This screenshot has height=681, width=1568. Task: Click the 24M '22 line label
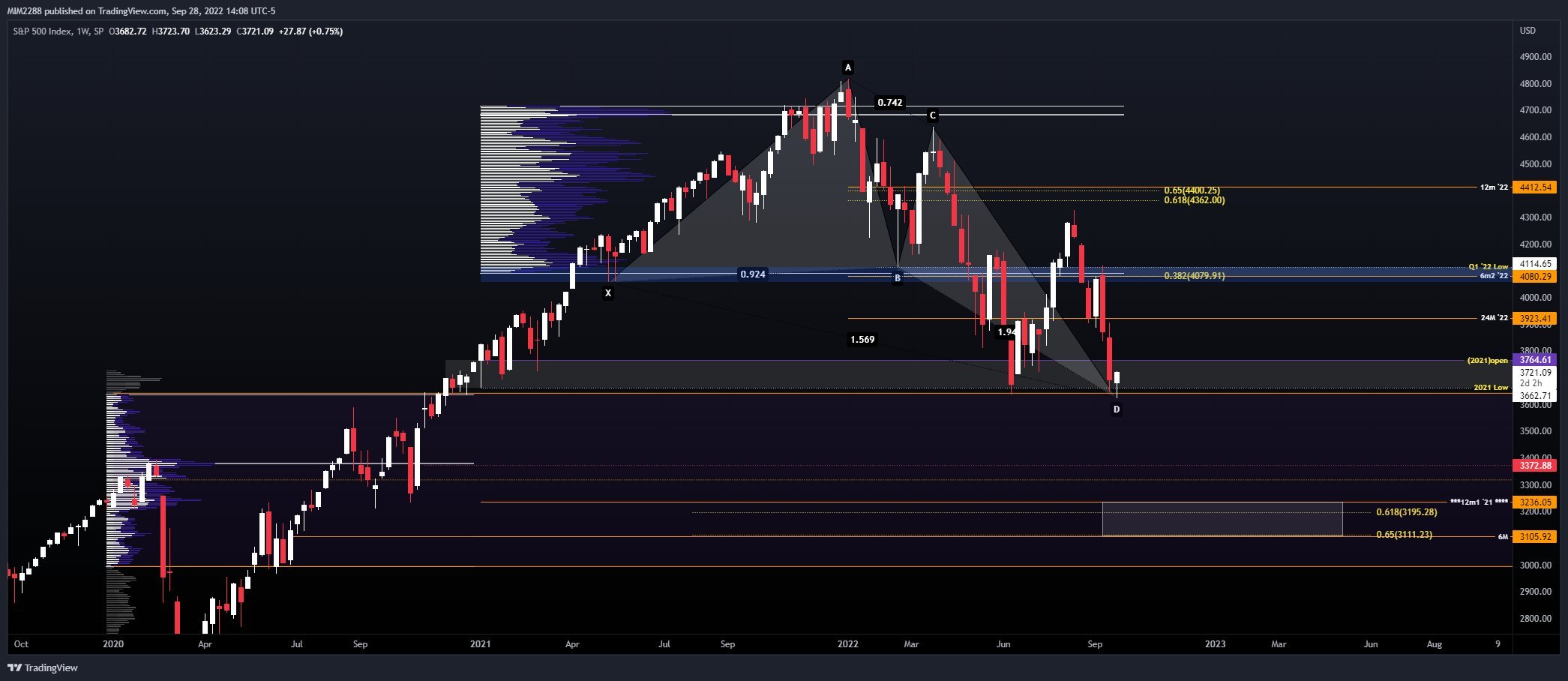pyautogui.click(x=1495, y=318)
